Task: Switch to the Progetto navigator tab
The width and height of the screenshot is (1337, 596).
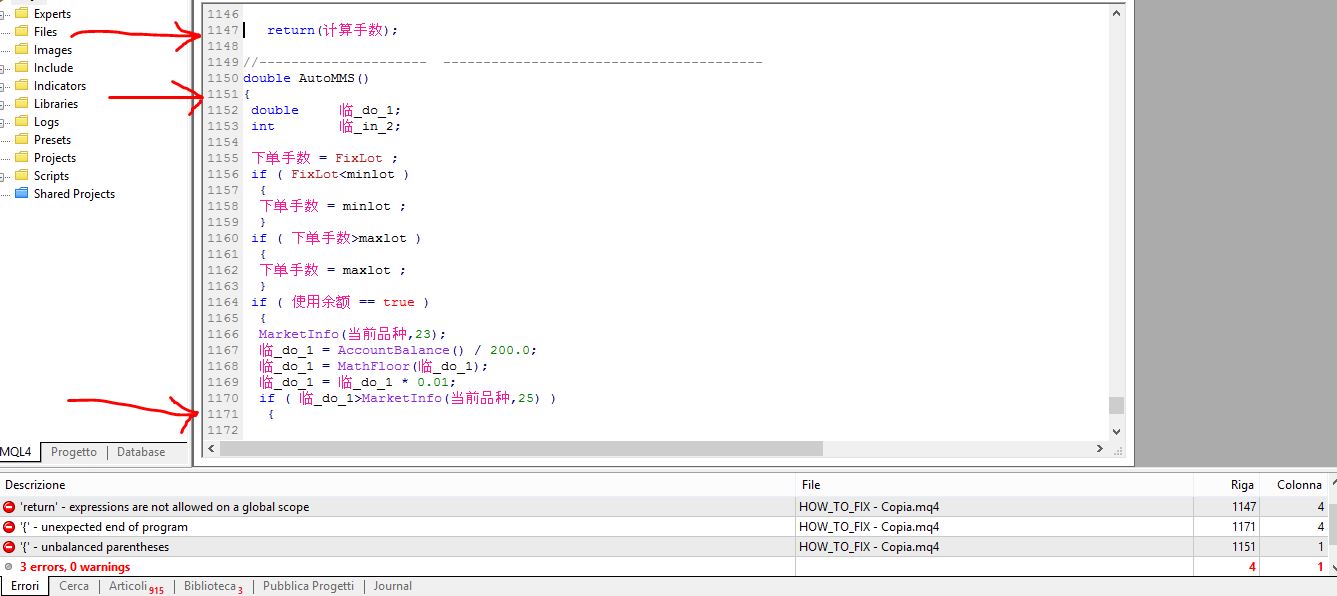Action: [74, 452]
